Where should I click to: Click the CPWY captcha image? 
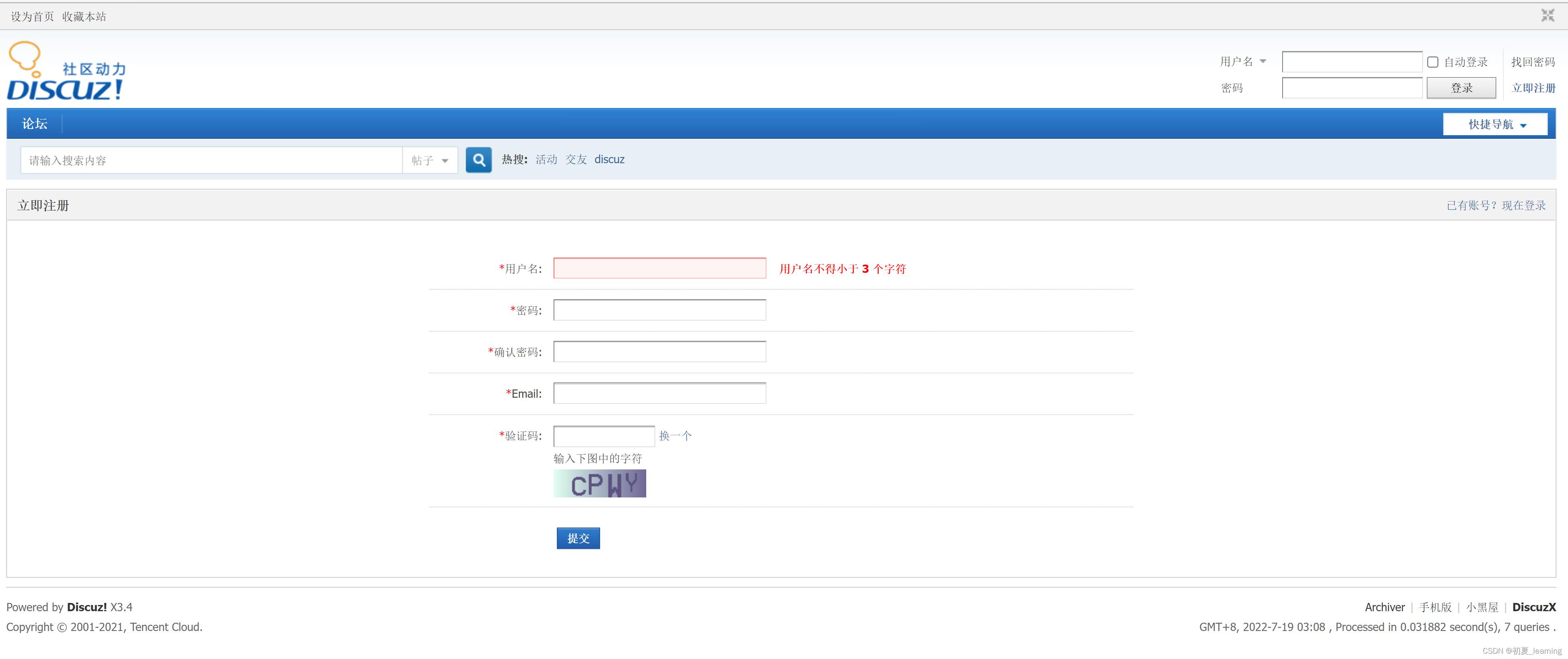(x=600, y=483)
